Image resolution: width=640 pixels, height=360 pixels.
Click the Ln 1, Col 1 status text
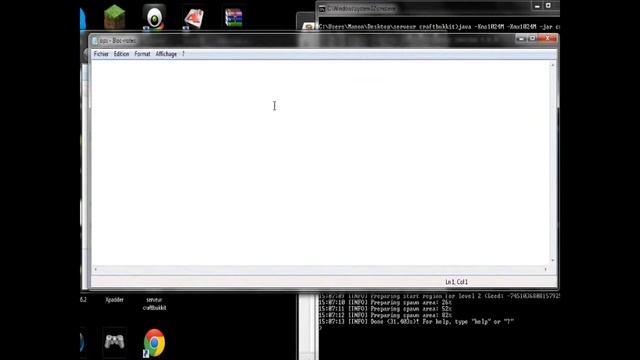pyautogui.click(x=456, y=282)
